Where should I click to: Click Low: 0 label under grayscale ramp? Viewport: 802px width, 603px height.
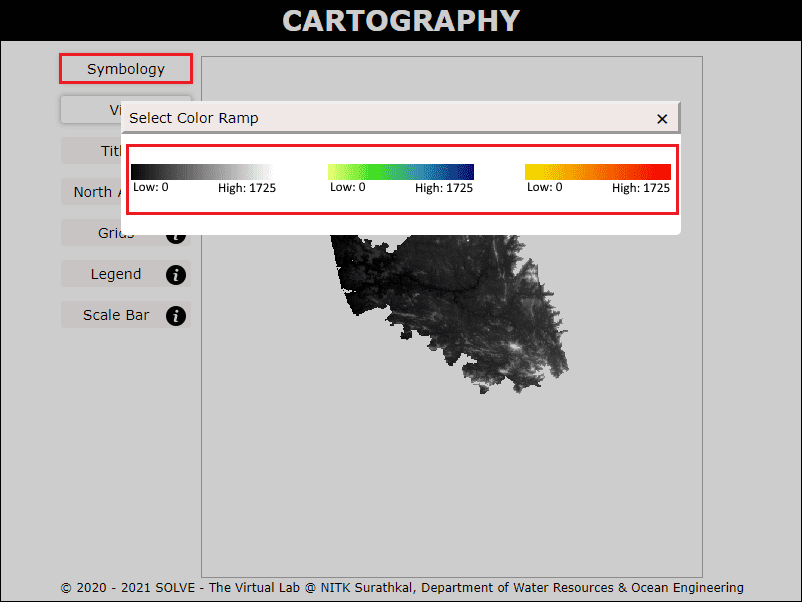pos(151,188)
